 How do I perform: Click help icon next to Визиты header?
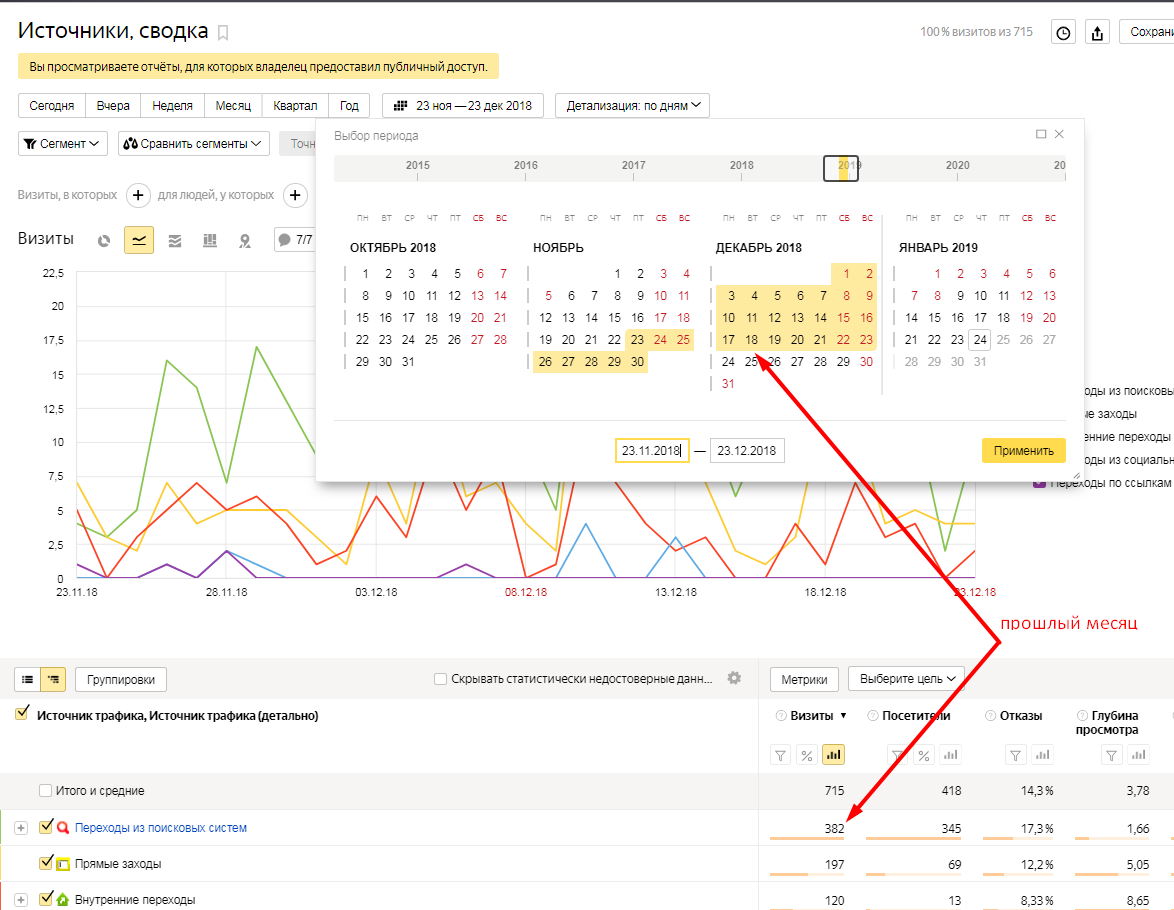tap(781, 715)
